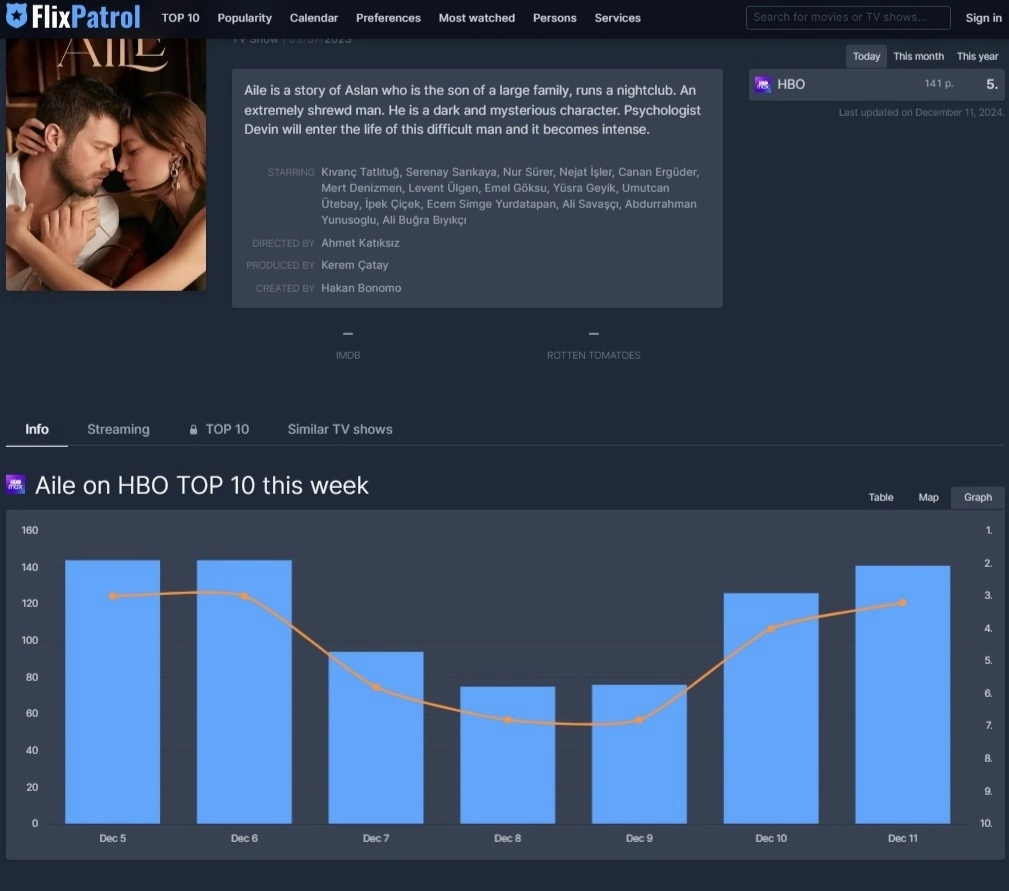
Task: Switch chart view to Map
Action: point(928,497)
